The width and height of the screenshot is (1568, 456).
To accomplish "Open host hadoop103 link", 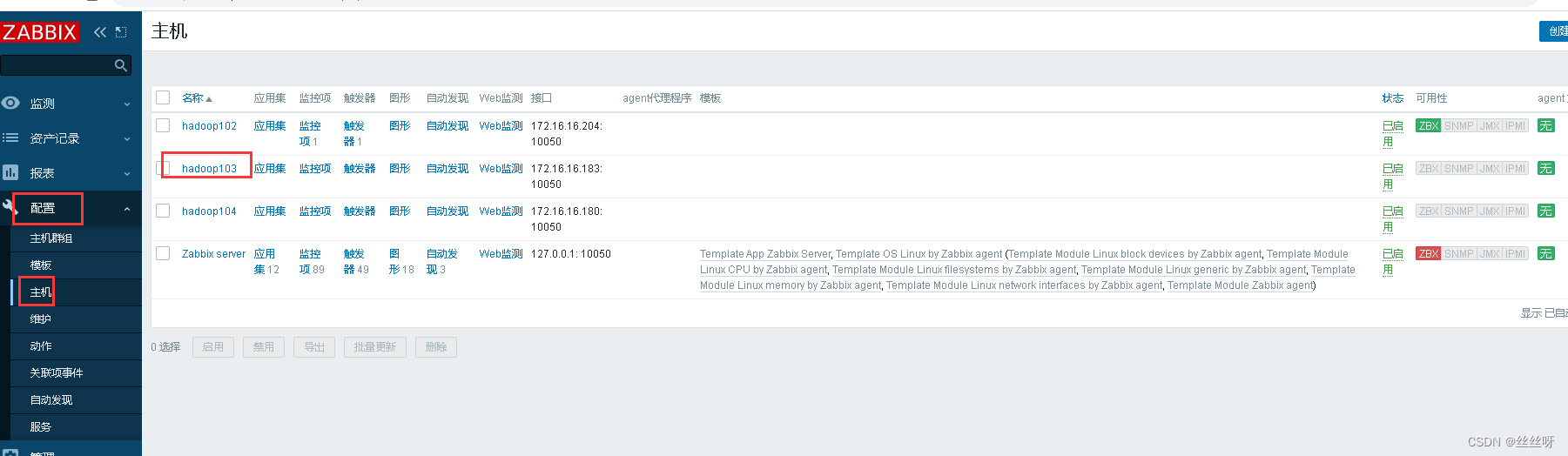I will click(x=209, y=169).
